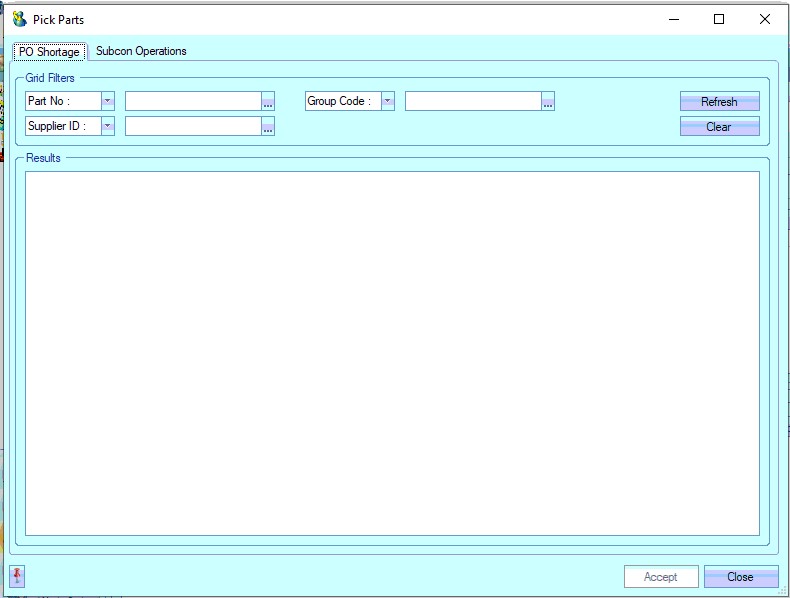Focus the Part No text field
790x598 pixels.
(192, 102)
